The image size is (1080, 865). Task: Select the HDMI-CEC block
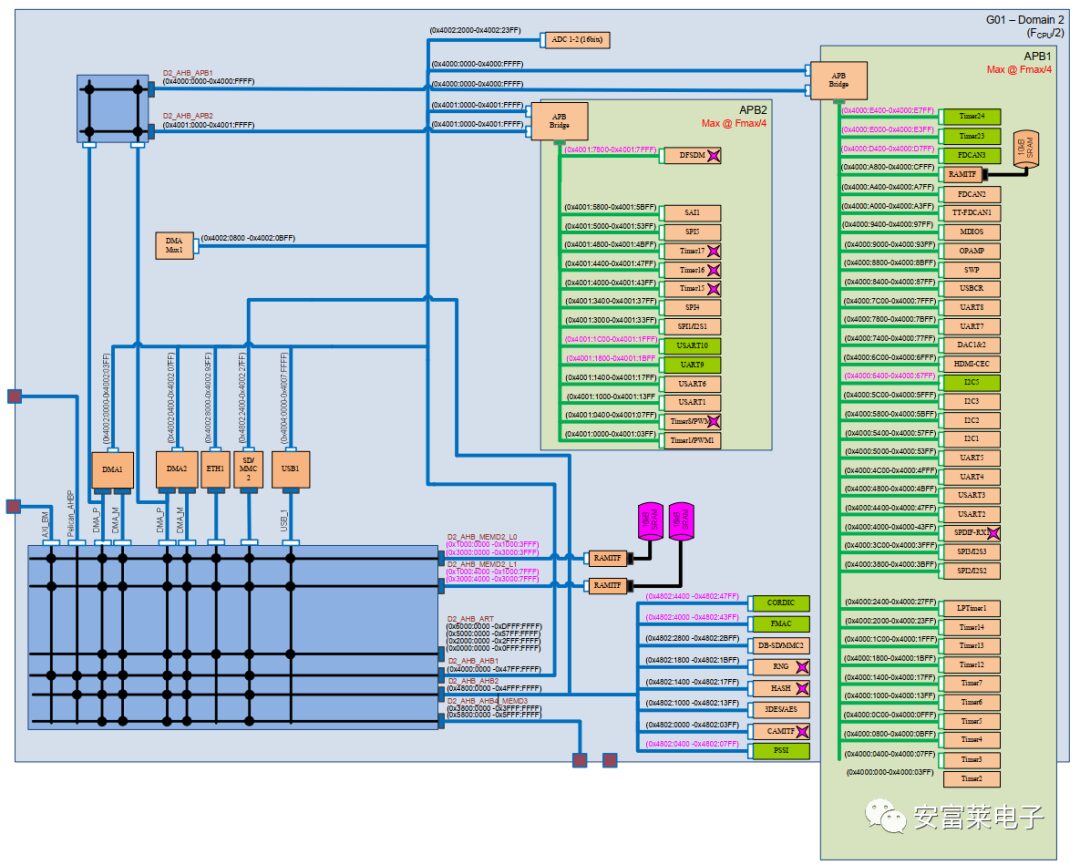point(971,364)
